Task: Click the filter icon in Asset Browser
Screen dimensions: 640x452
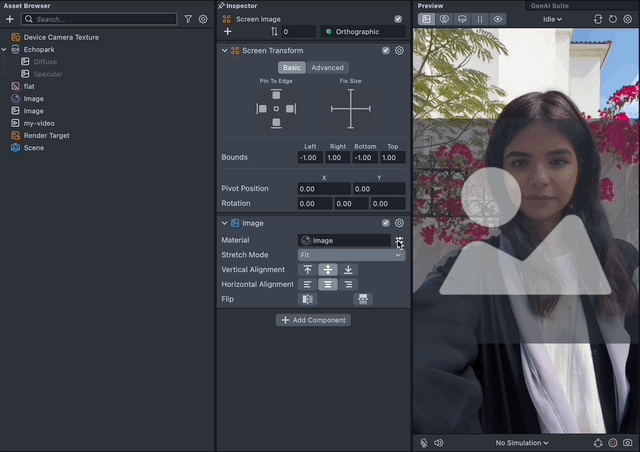Action: pos(188,19)
